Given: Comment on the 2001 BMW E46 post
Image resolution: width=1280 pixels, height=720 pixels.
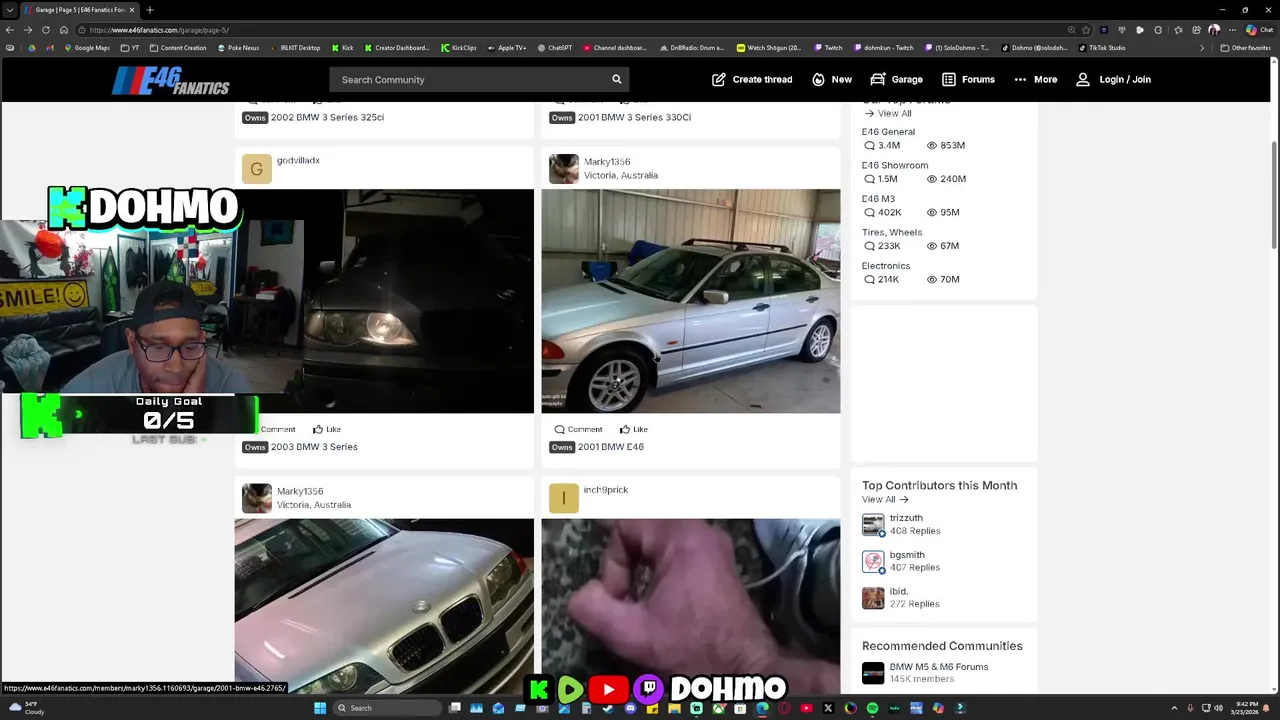Looking at the screenshot, I should click(578, 429).
